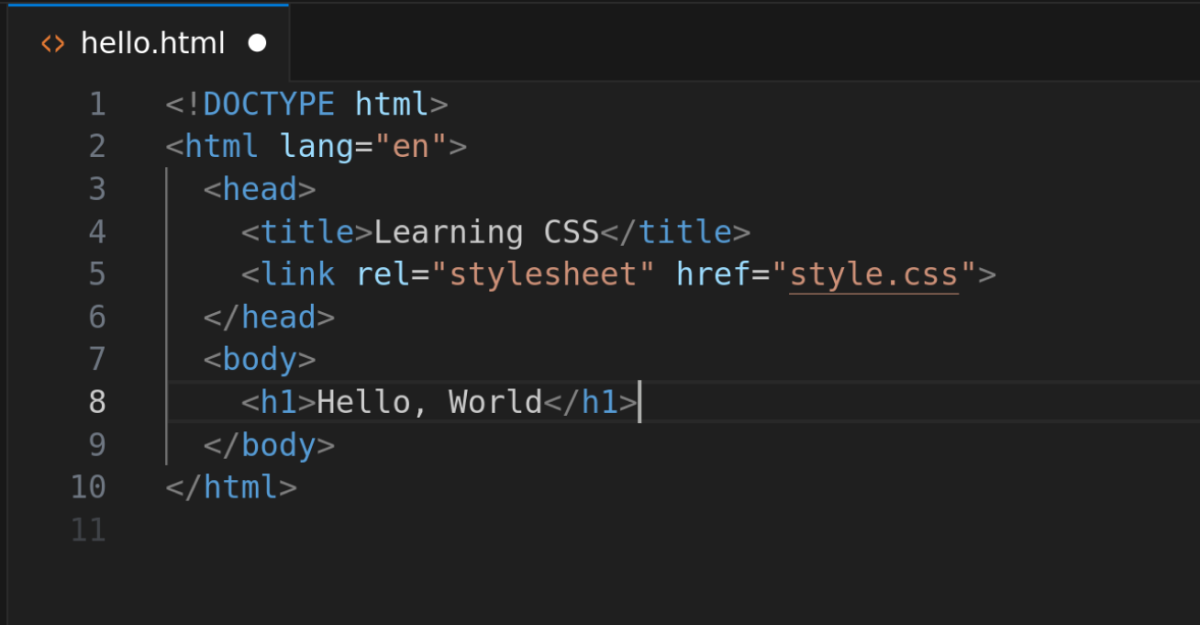Image resolution: width=1200 pixels, height=625 pixels.
Task: Click the indentation guide beside the body element
Action: tap(167, 359)
